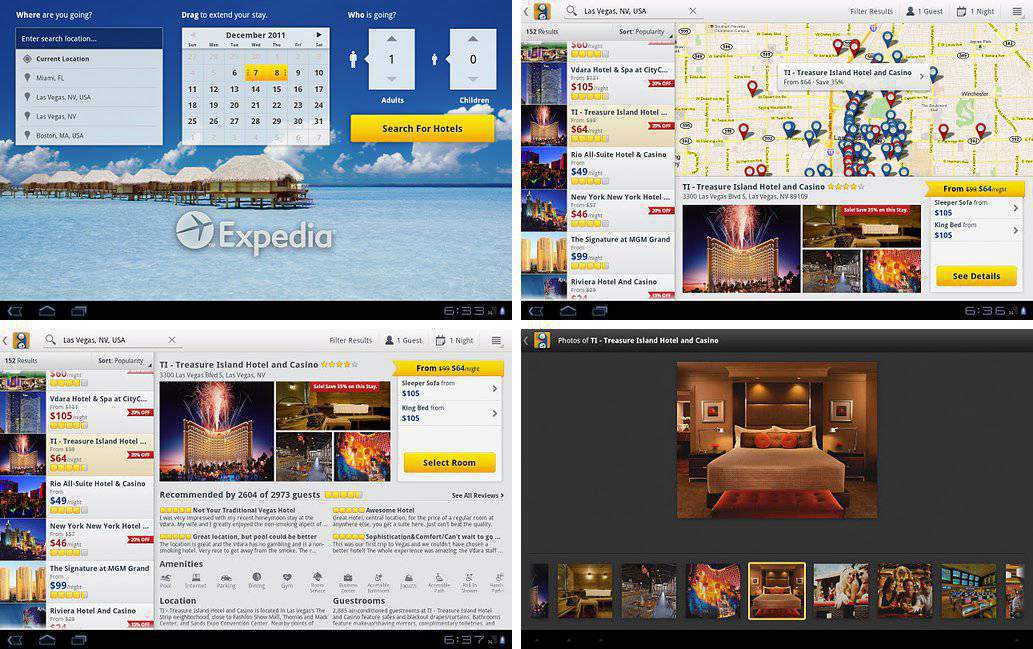Open 1 Guest selector on the map screen

coord(924,11)
